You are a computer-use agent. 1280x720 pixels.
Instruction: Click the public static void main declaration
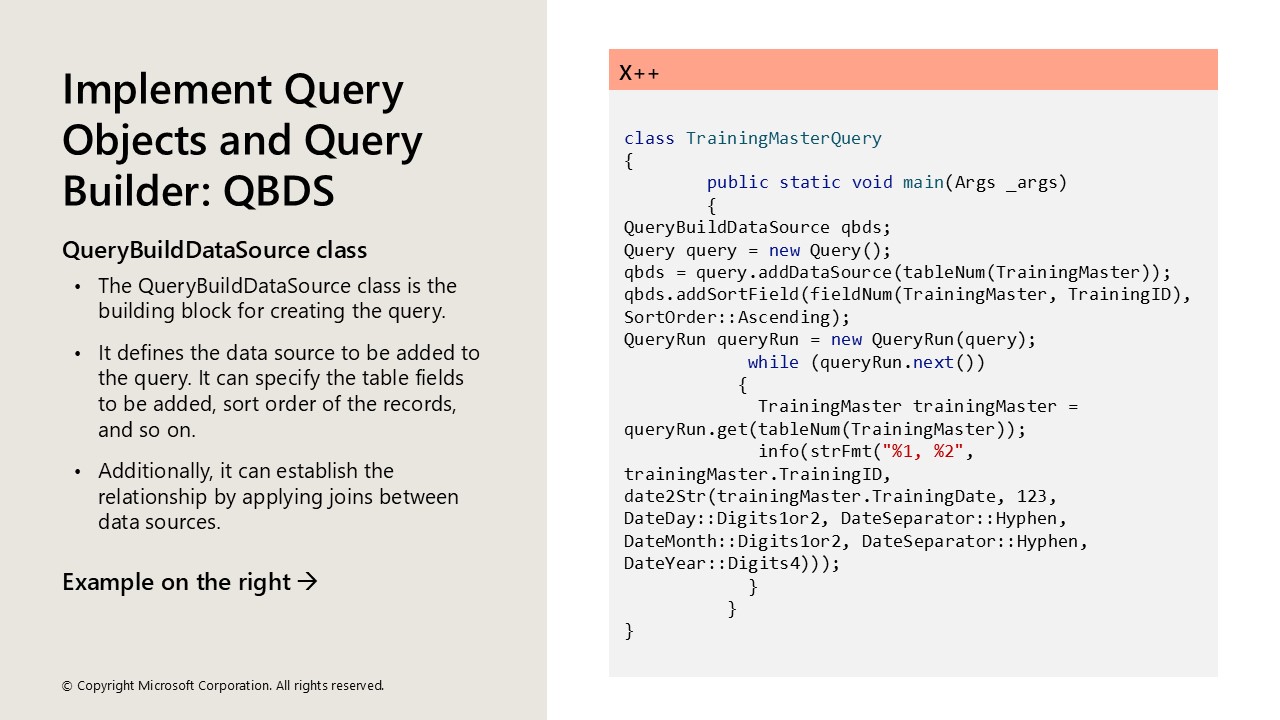pyautogui.click(x=886, y=182)
